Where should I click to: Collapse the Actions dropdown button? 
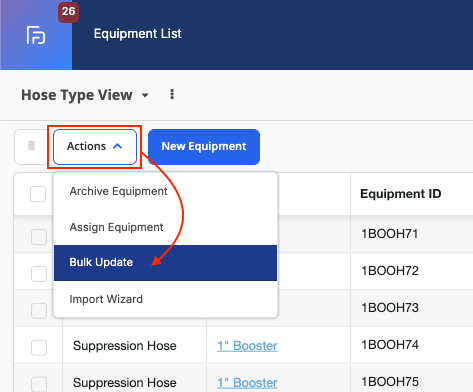pyautogui.click(x=95, y=147)
